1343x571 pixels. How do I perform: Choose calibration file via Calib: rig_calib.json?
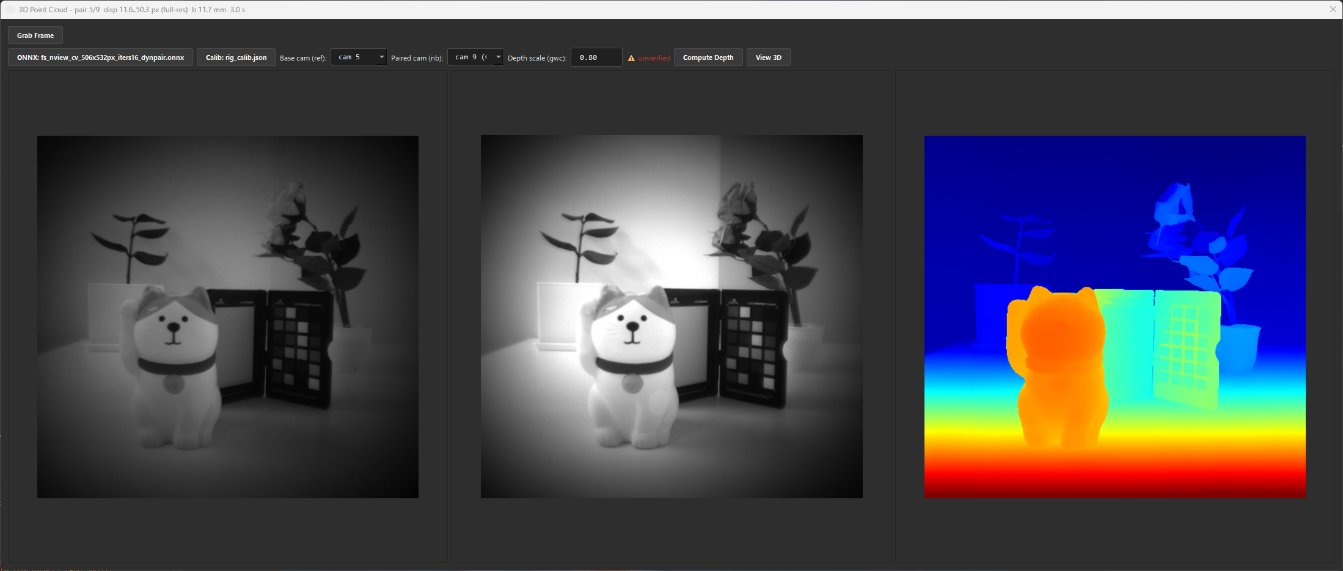coord(236,57)
